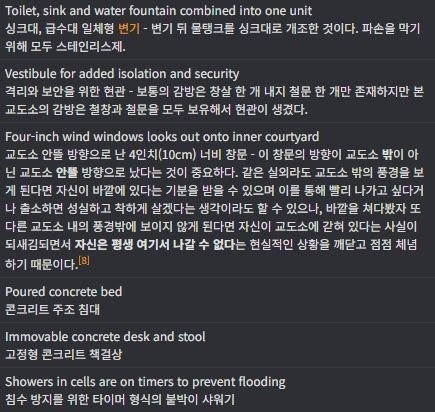
Task: Click the Korean line 고정형 콘크리트 책걸상
Action: (64, 355)
